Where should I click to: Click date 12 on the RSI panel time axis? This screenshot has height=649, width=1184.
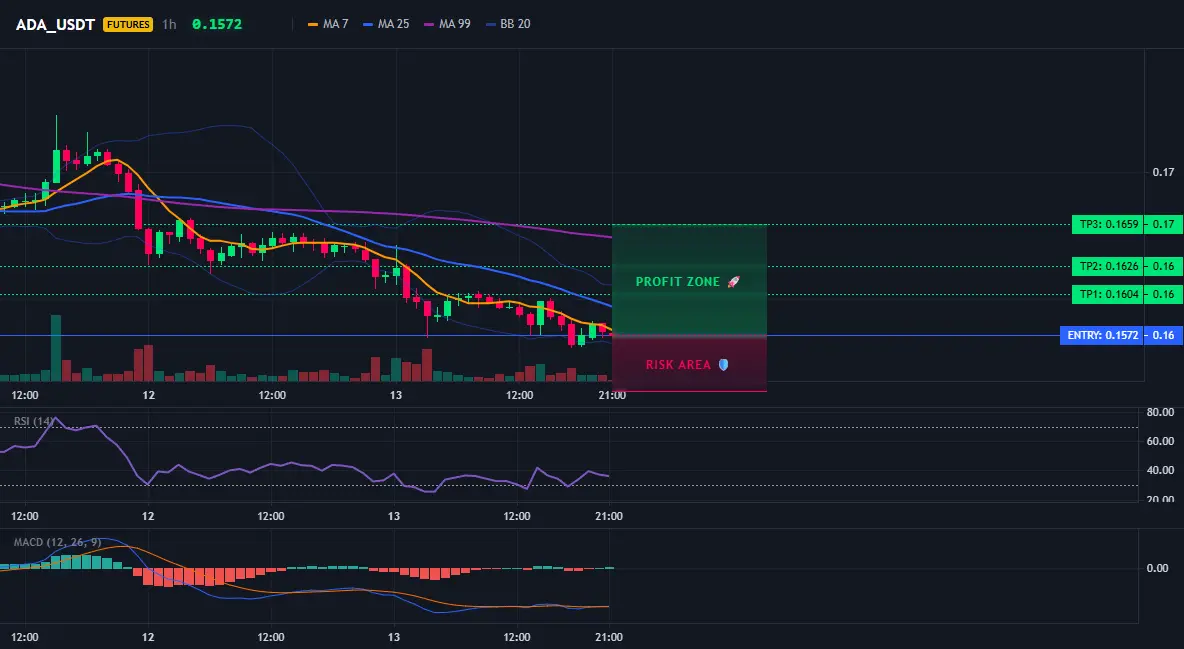point(148,516)
